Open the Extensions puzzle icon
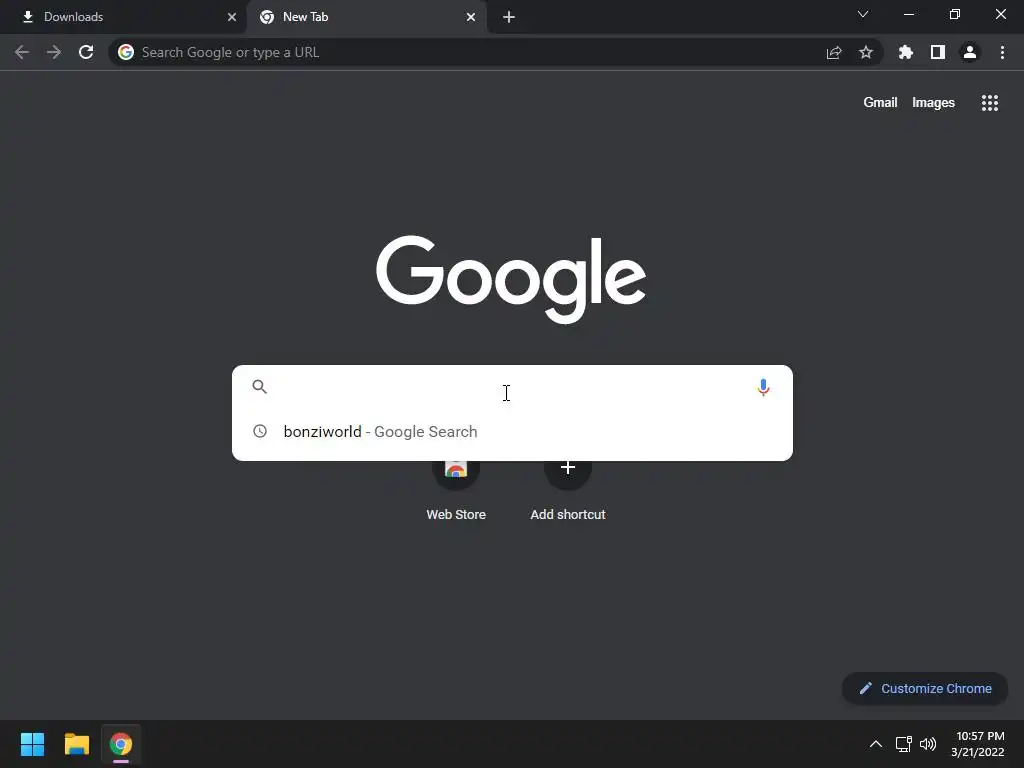Image resolution: width=1024 pixels, height=768 pixels. point(906,52)
